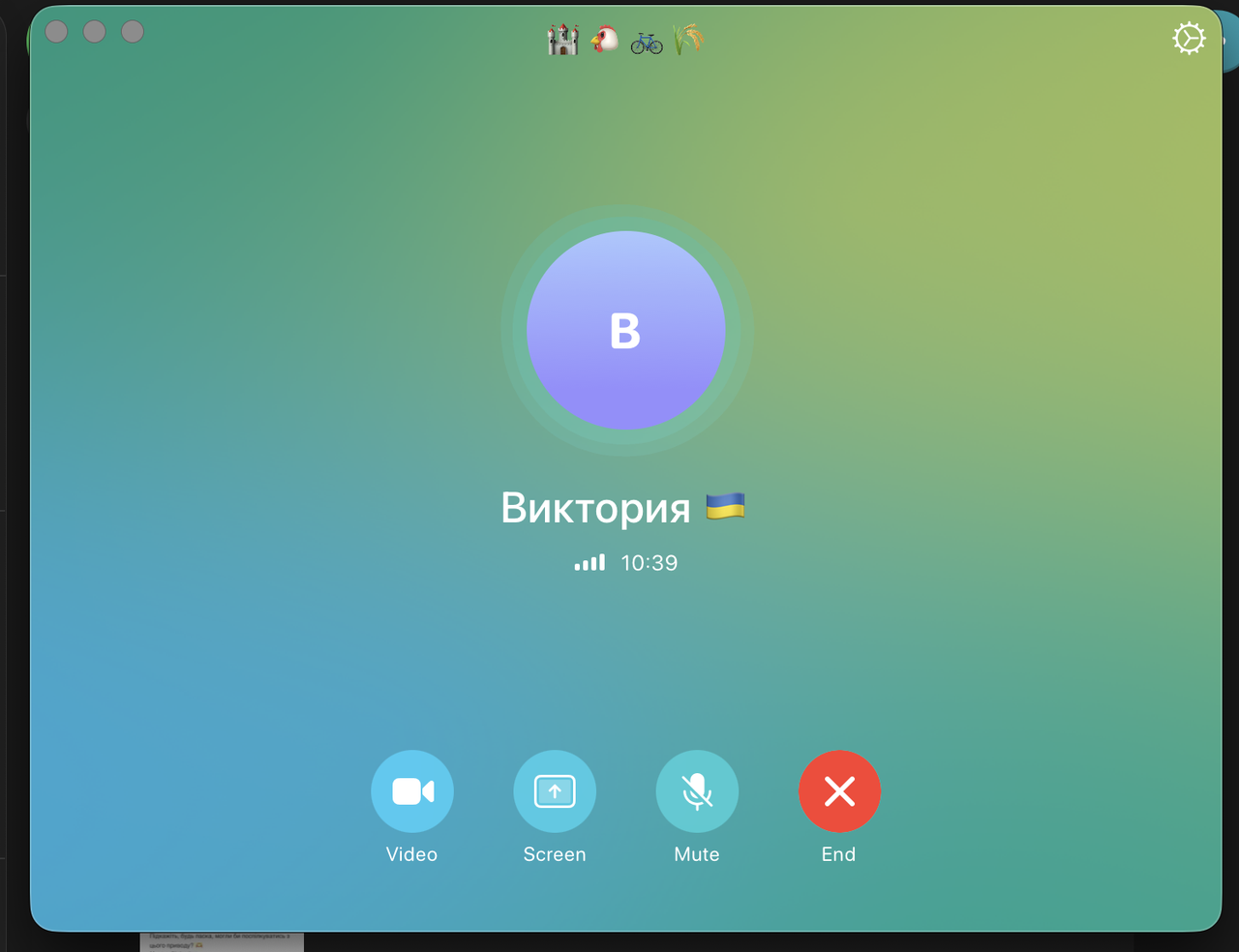Toggle the Mute microphone button
This screenshot has height=952, width=1239.
697,791
